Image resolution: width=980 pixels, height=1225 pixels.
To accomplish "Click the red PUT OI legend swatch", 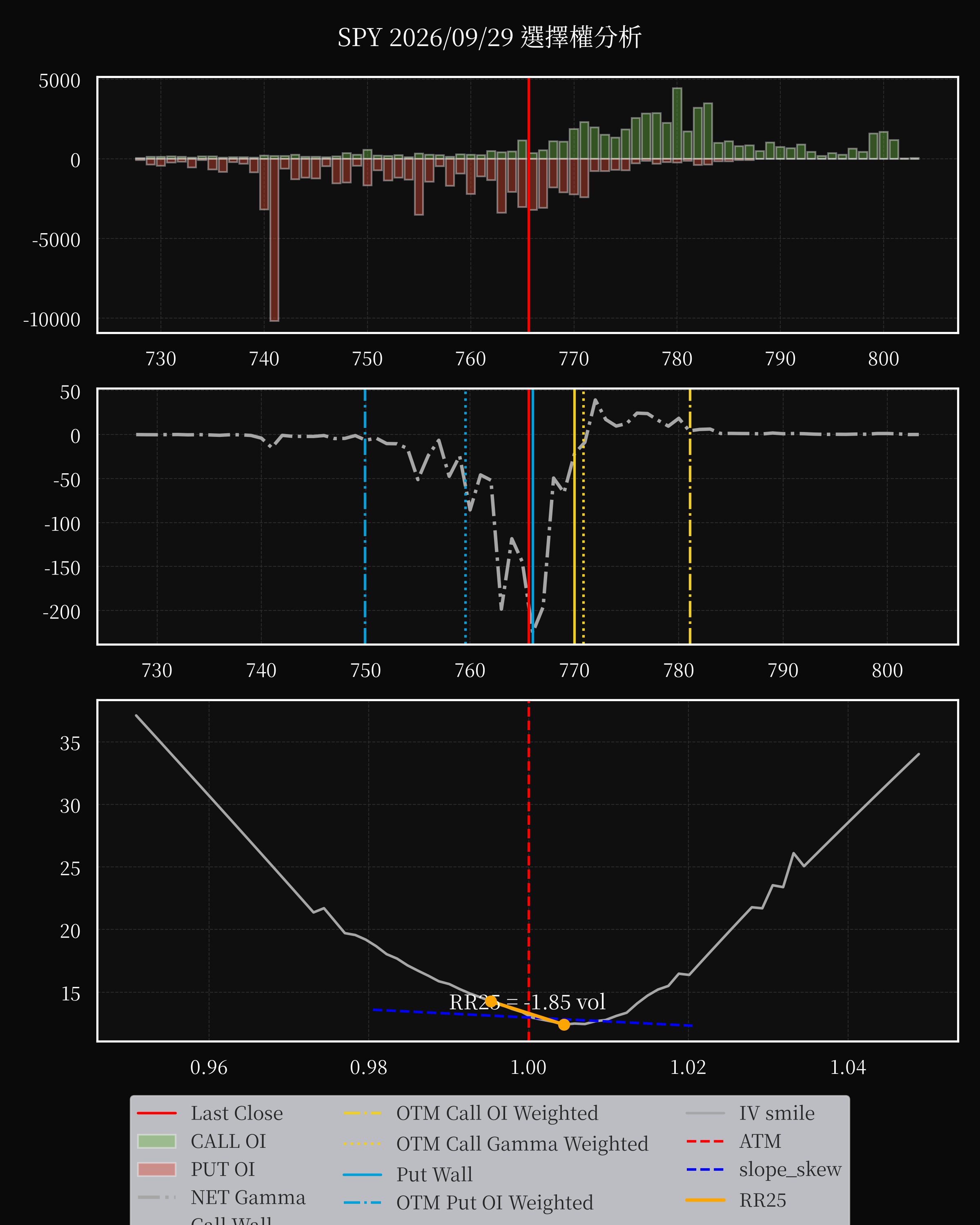I will pos(157,1169).
